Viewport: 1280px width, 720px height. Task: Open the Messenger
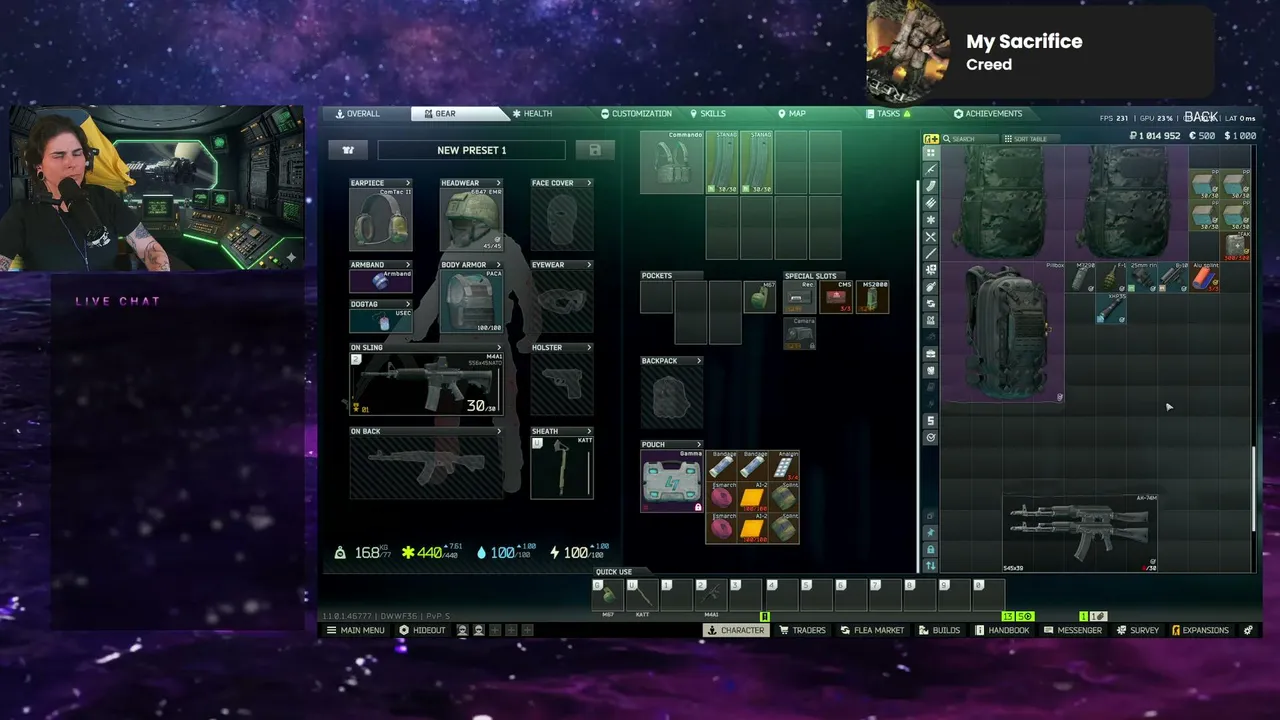tap(1073, 630)
